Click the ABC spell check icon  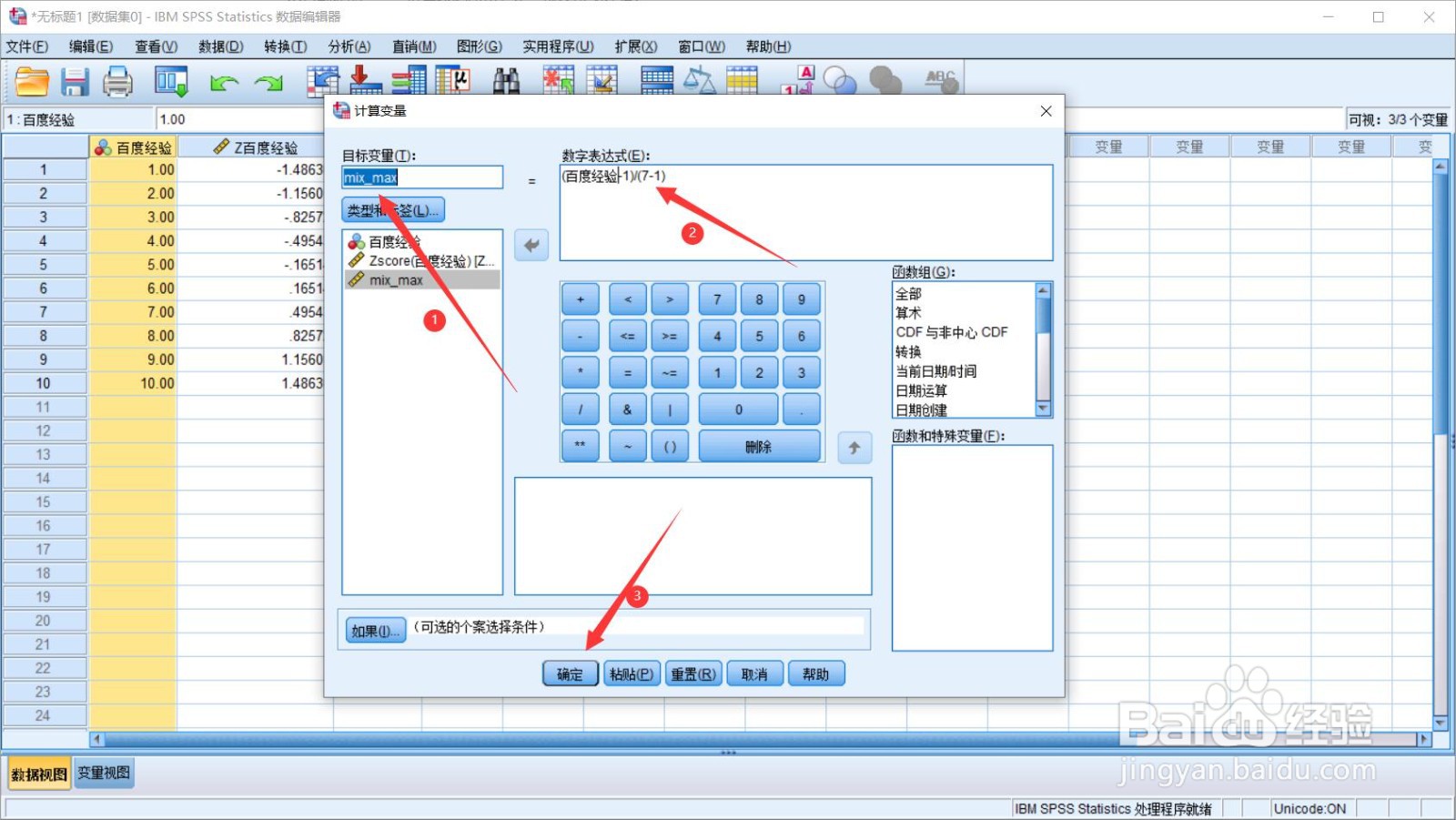point(942,82)
